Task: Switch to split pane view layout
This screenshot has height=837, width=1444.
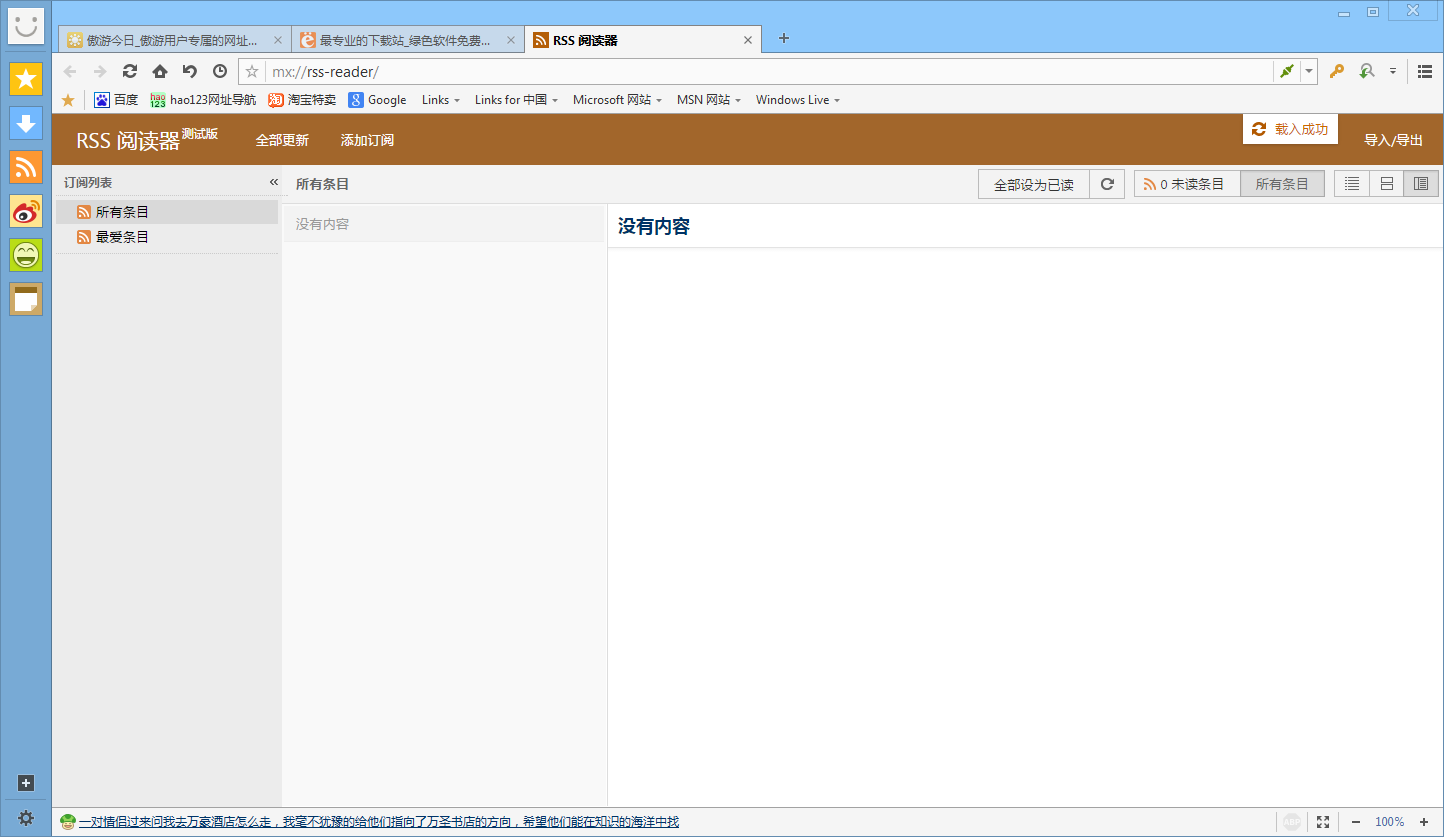Action: tap(1421, 184)
